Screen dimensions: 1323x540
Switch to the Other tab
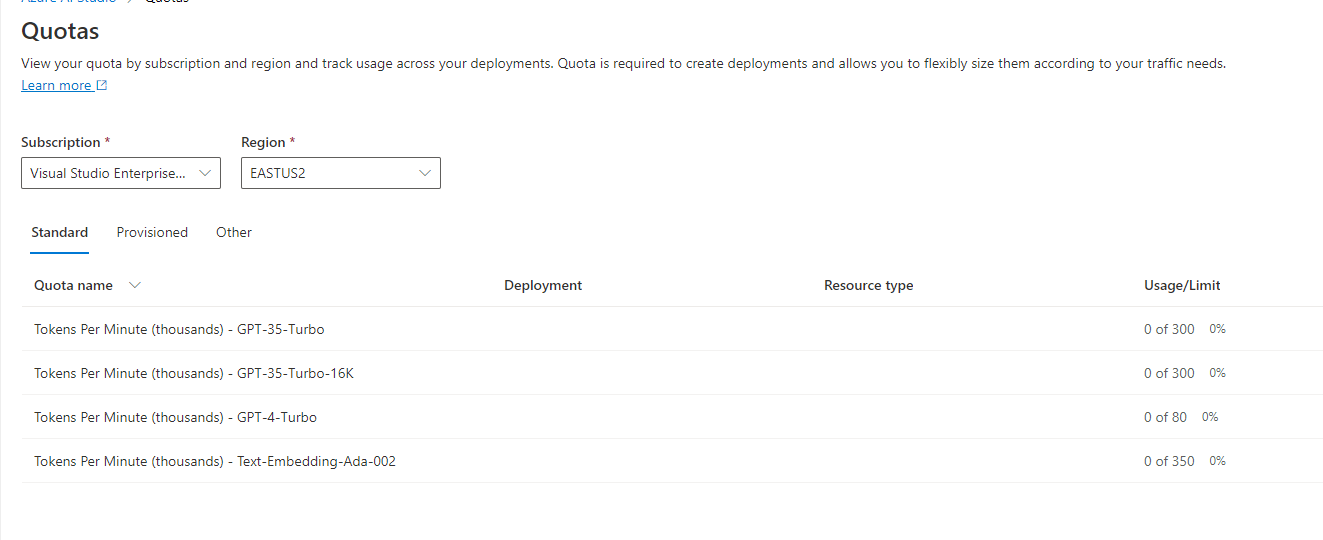click(x=234, y=232)
